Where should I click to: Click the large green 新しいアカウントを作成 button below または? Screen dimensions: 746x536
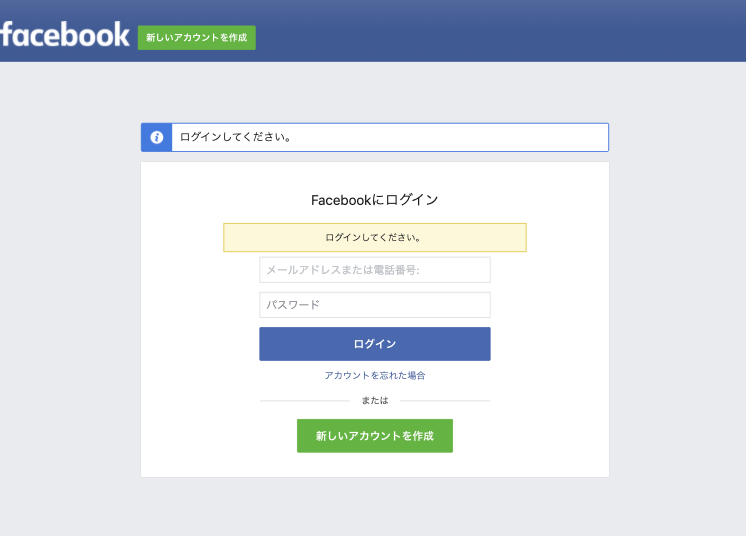pyautogui.click(x=375, y=436)
